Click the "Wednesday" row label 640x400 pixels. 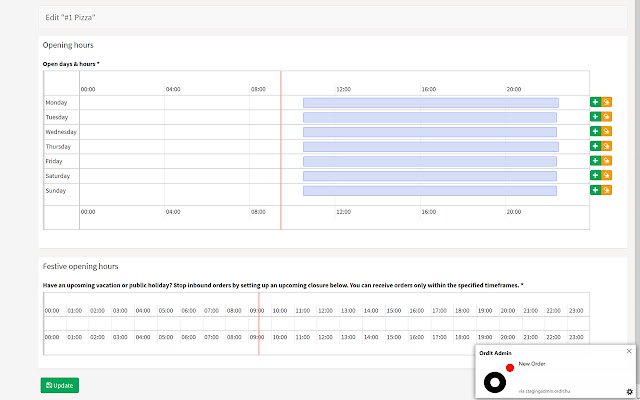61,132
